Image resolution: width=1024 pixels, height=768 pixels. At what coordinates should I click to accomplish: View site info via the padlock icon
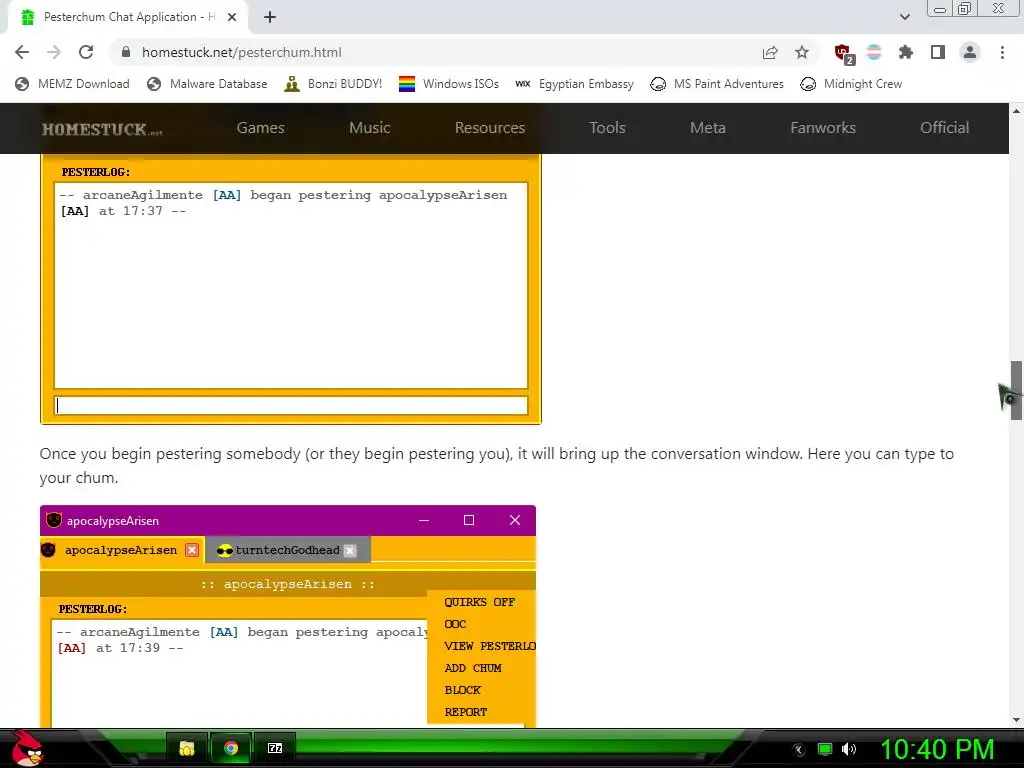pos(127,52)
